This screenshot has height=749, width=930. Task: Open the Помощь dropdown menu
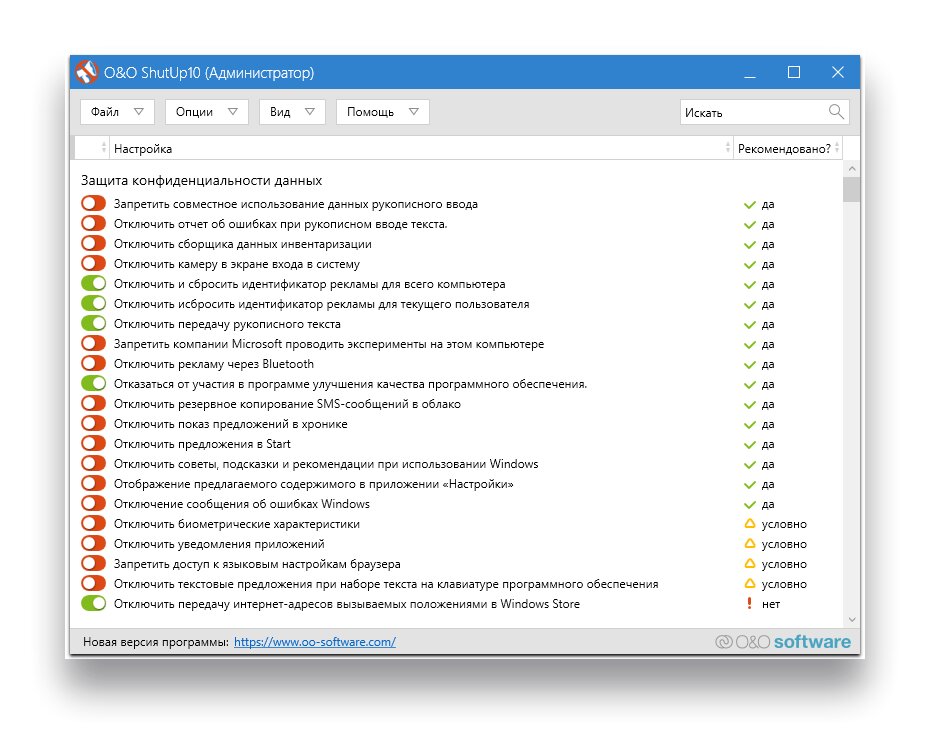tap(382, 111)
